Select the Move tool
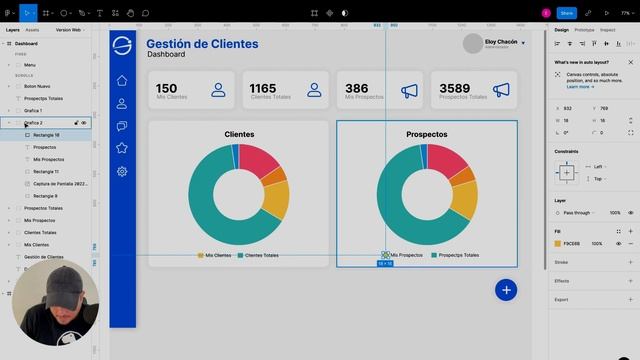The image size is (640, 360). point(27,13)
